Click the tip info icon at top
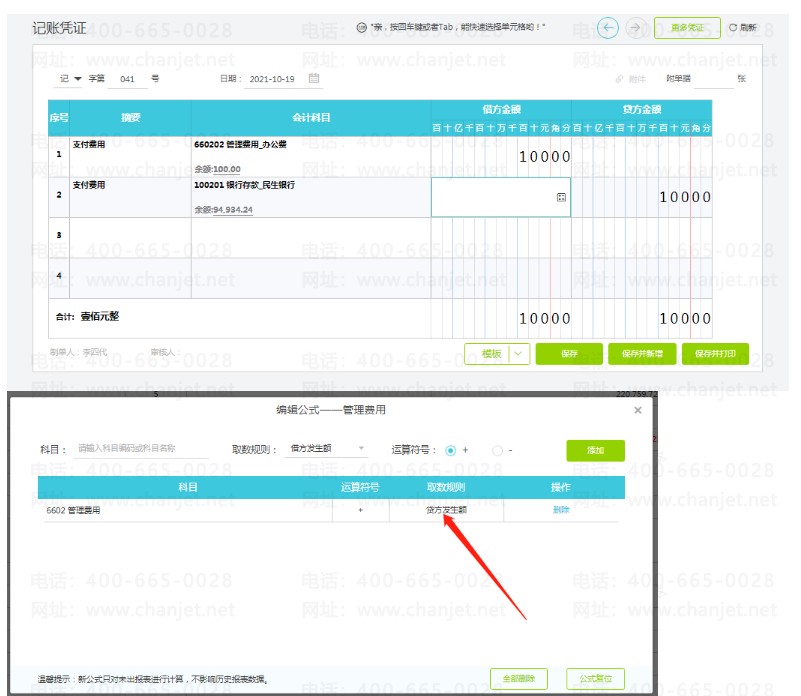The height and width of the screenshot is (696, 801). (362, 27)
